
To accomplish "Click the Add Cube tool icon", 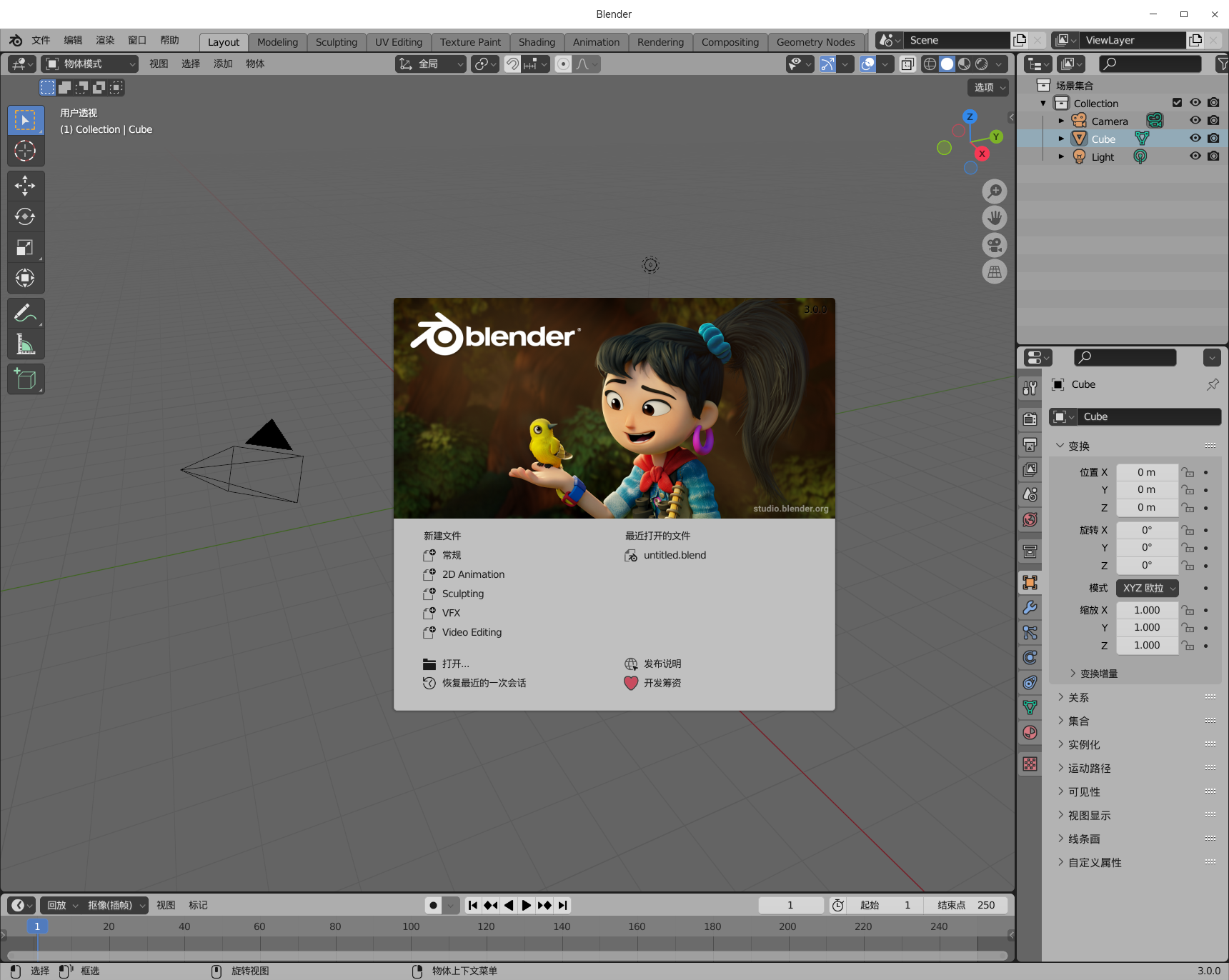I will (25, 379).
